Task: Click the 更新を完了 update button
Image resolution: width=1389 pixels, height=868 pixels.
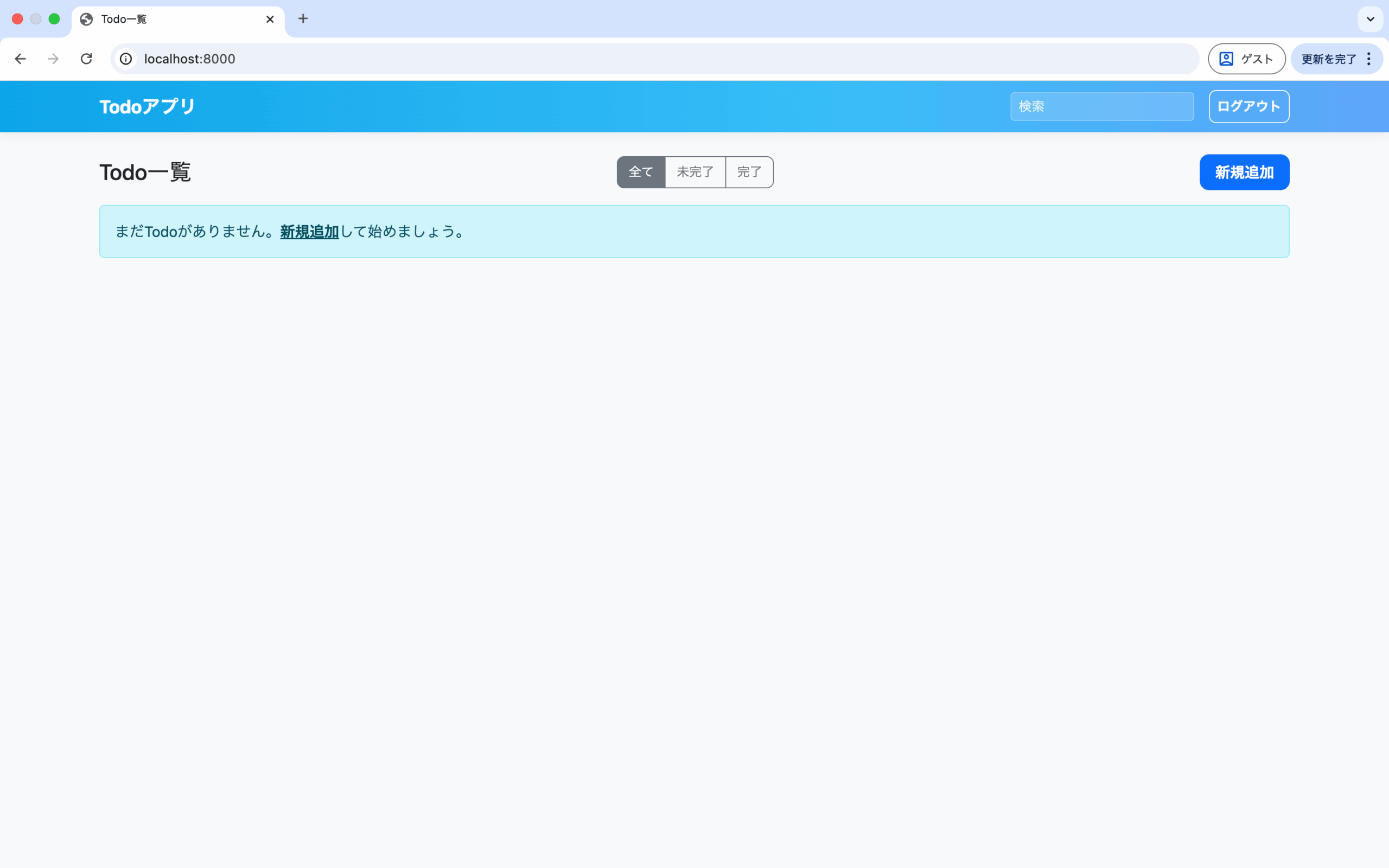Action: tap(1328, 59)
